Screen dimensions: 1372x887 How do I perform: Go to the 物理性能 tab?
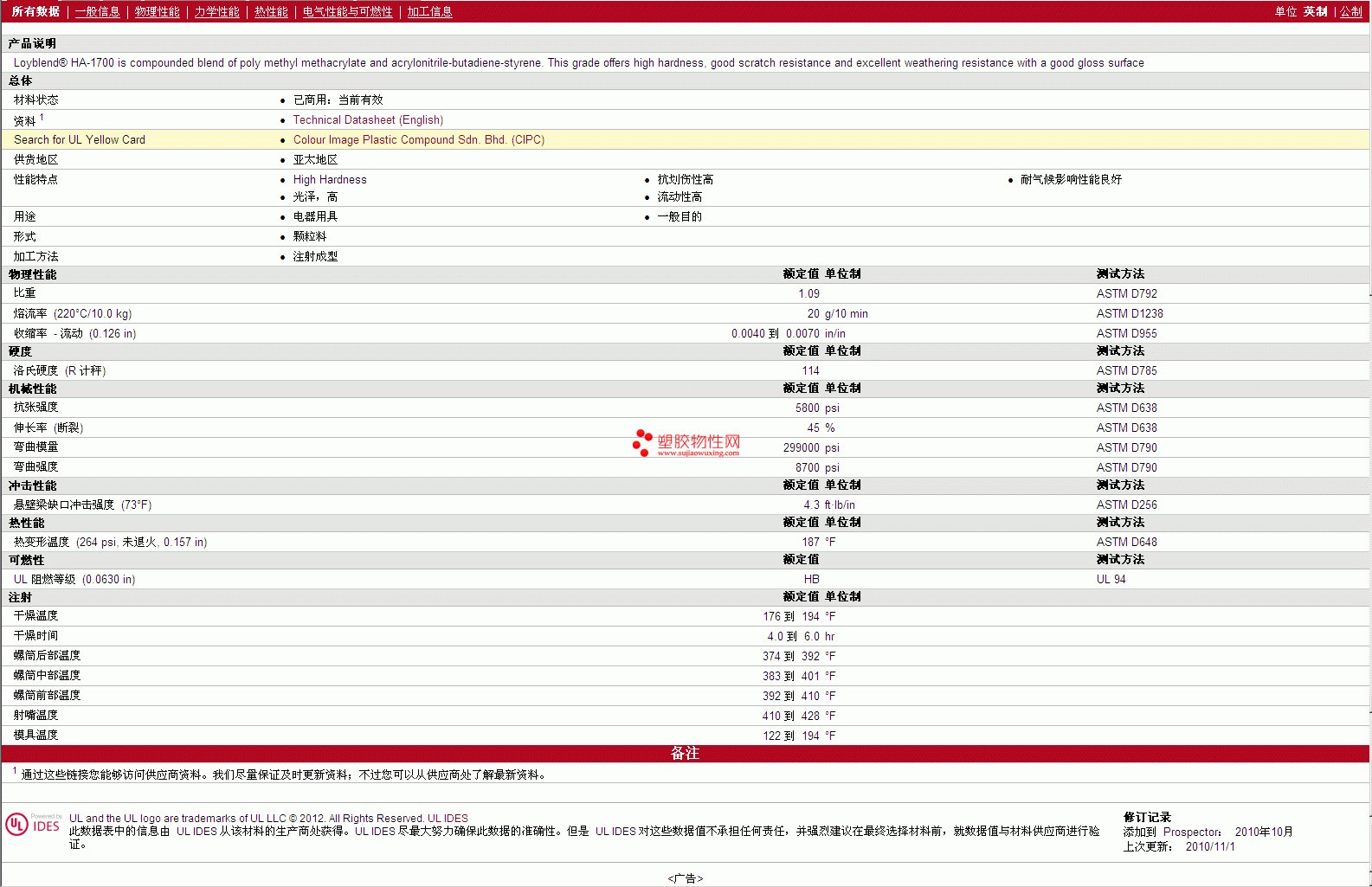click(x=158, y=12)
